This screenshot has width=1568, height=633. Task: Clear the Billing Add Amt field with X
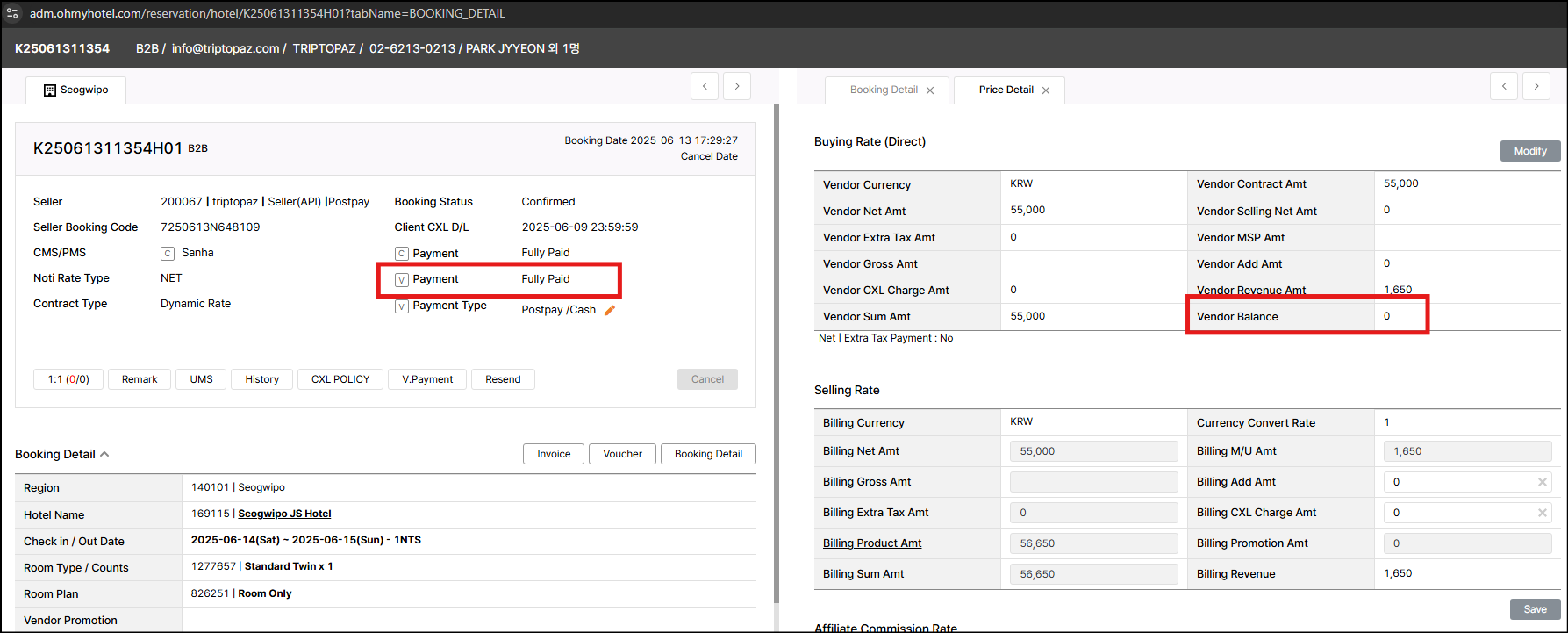click(1542, 482)
